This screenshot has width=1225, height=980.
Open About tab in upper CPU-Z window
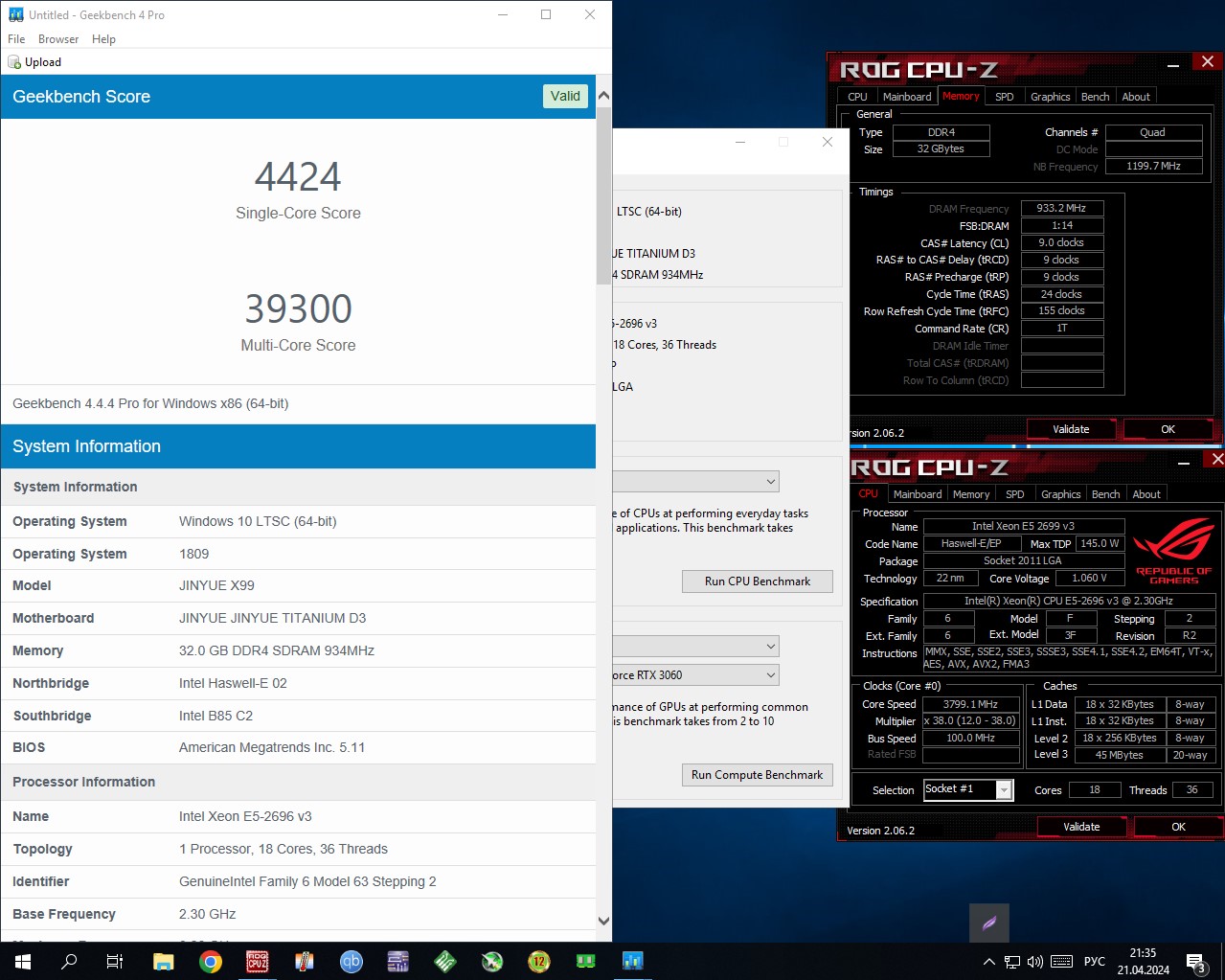tap(1136, 97)
